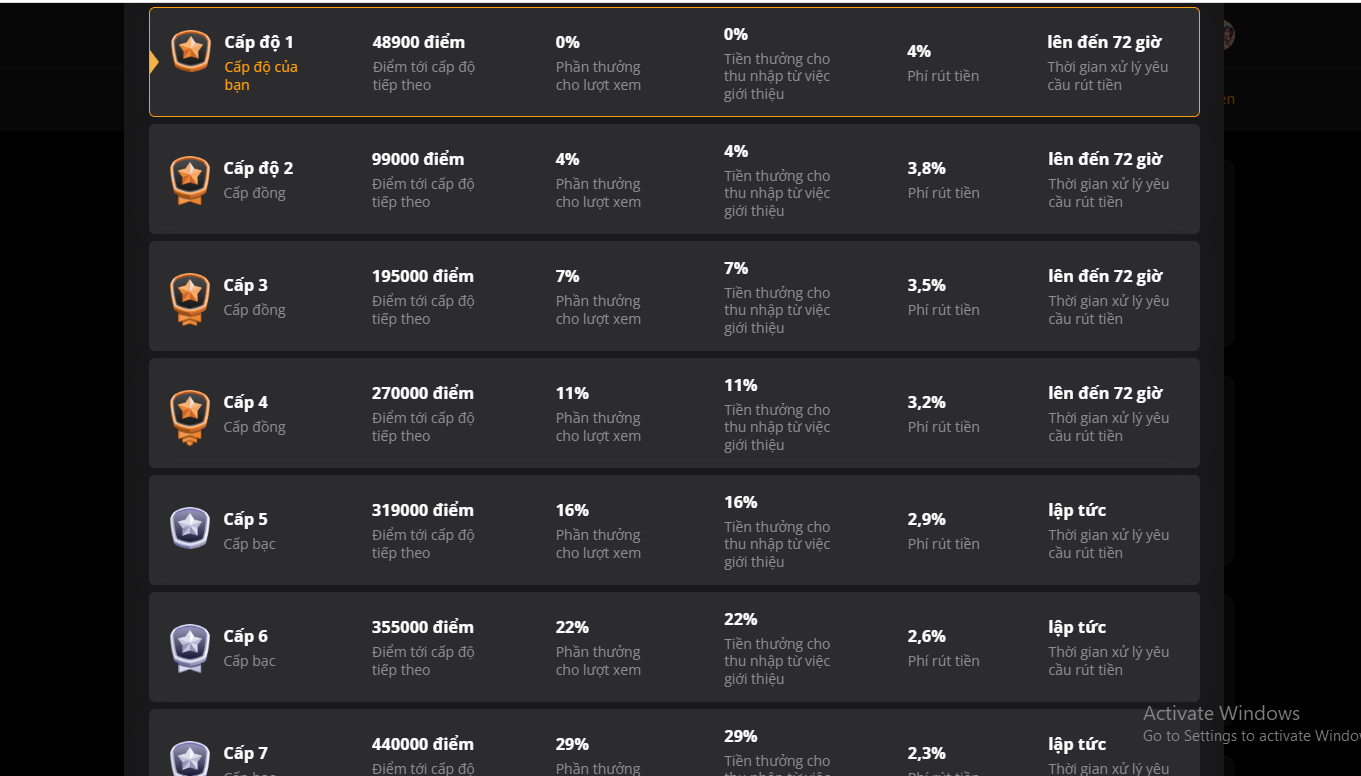This screenshot has height=776, width=1361.
Task: Select the Cấp 7 badge icon
Action: click(x=190, y=759)
